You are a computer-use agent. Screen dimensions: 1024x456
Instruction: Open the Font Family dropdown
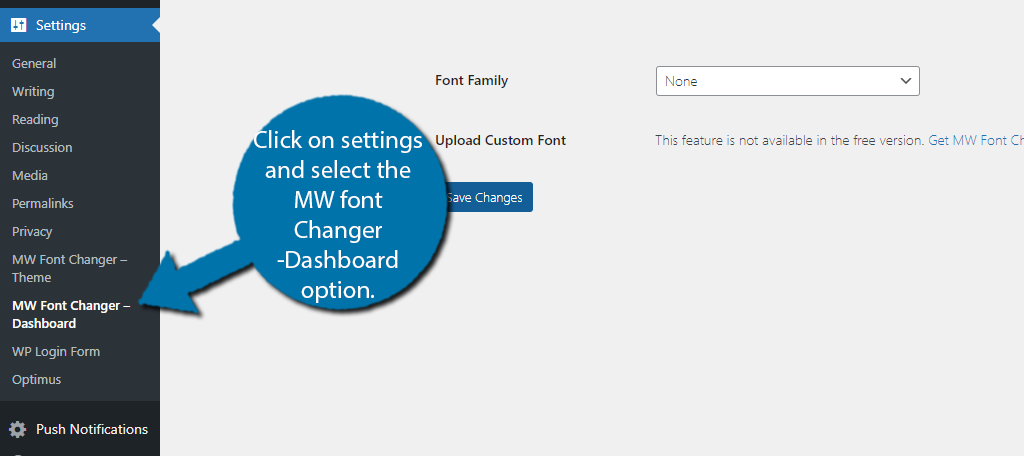coord(788,81)
